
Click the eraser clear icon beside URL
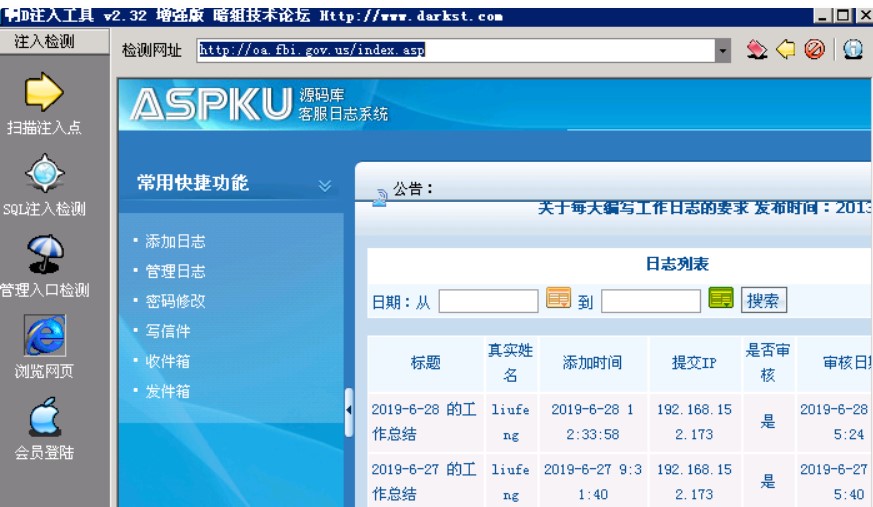757,50
